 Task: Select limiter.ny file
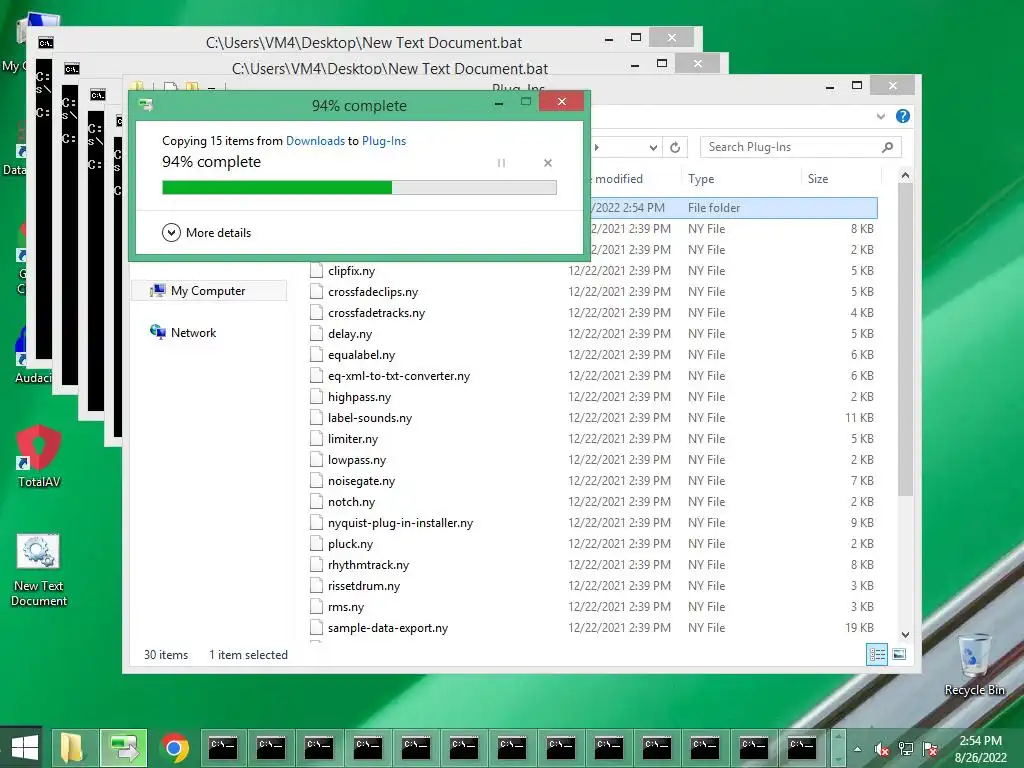pos(353,439)
